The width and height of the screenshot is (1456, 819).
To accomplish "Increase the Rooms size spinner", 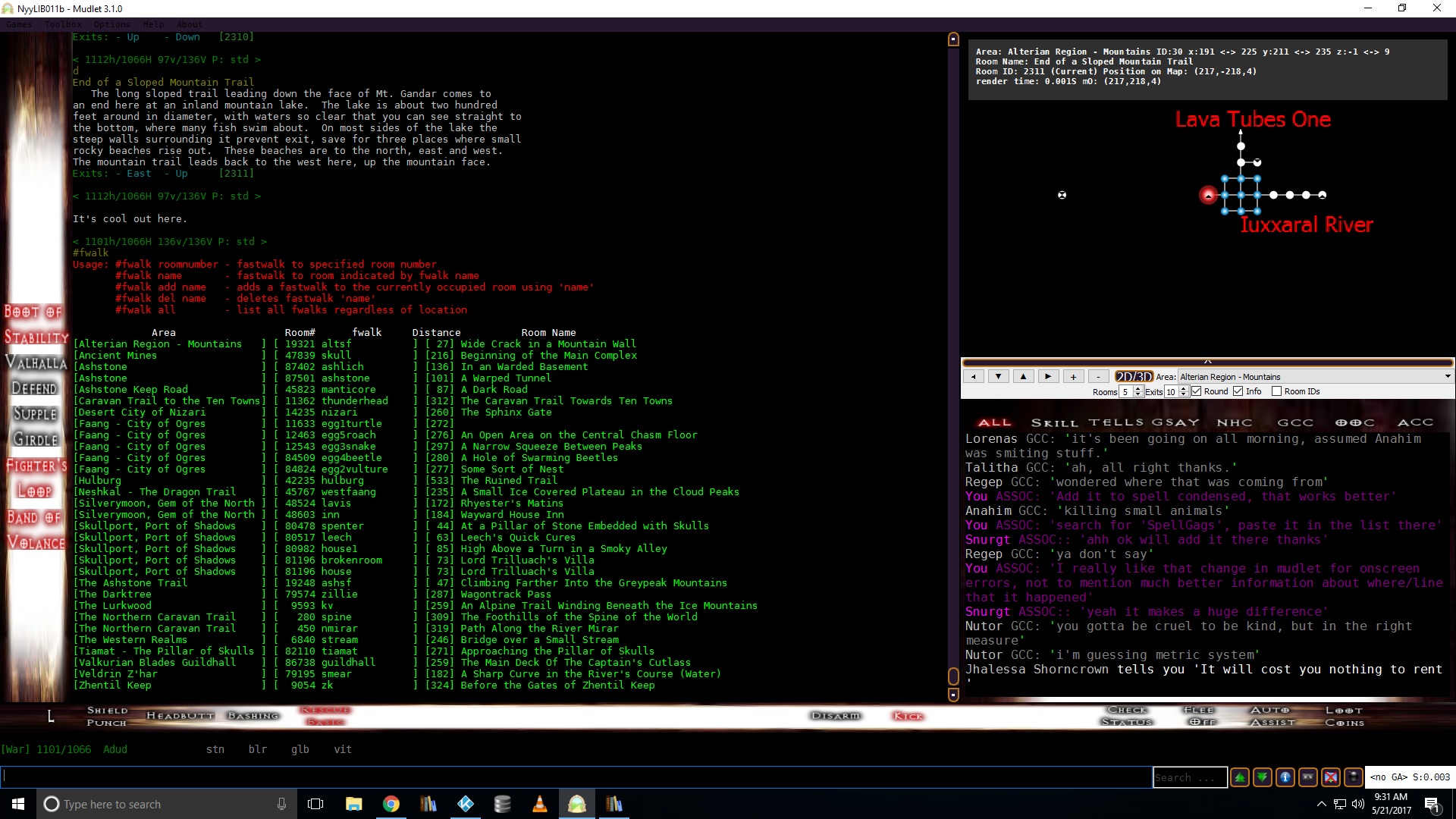I will point(1137,388).
